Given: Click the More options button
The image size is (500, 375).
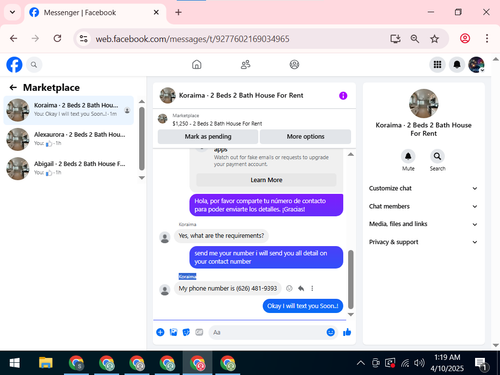Looking at the screenshot, I should click(x=305, y=137).
